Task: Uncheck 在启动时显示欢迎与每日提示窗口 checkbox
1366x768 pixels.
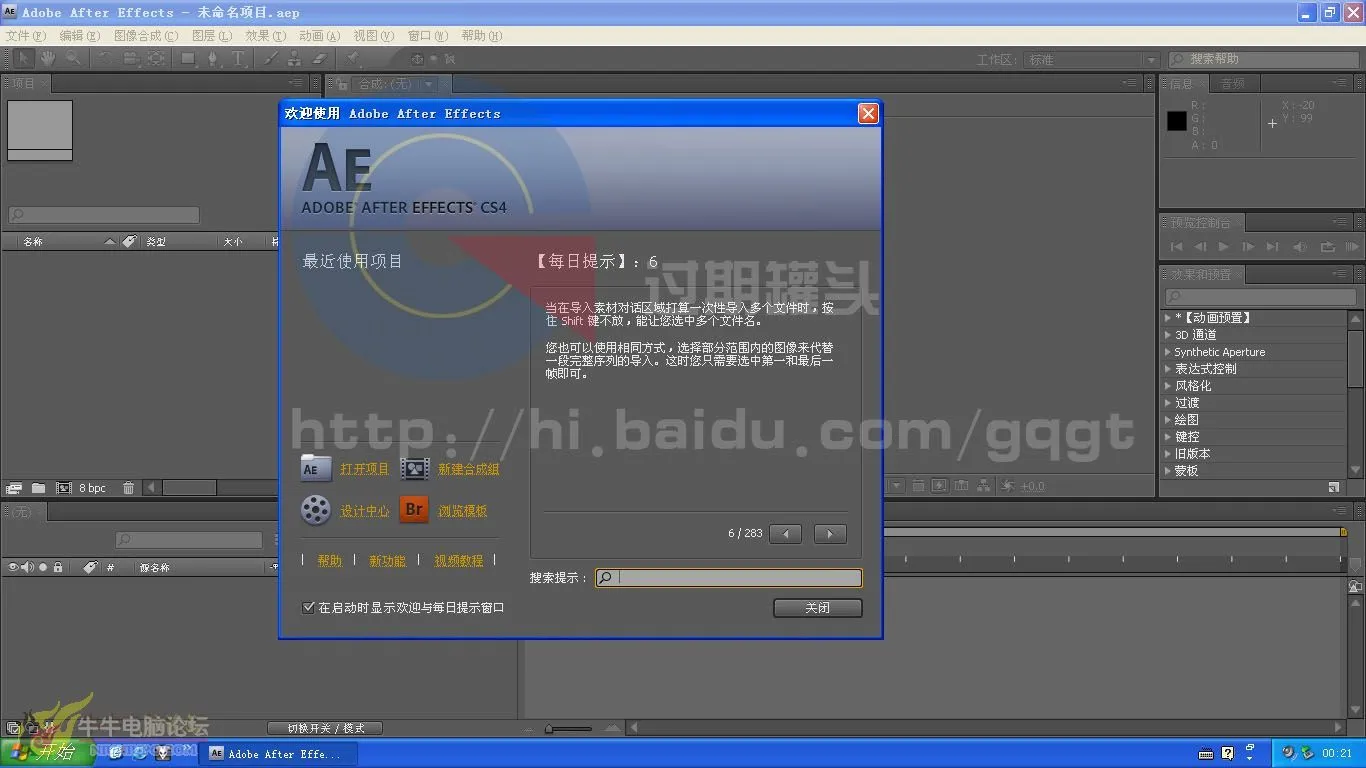Action: click(309, 607)
